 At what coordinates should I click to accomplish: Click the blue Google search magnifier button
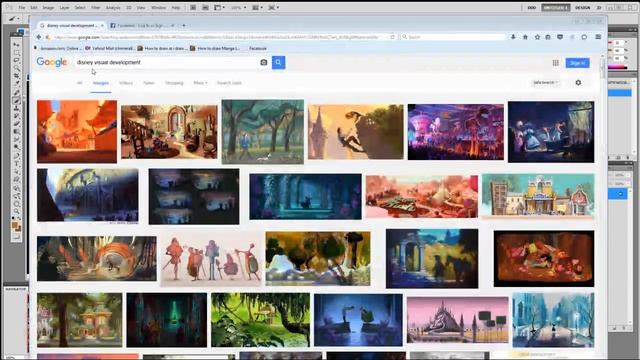pos(278,62)
